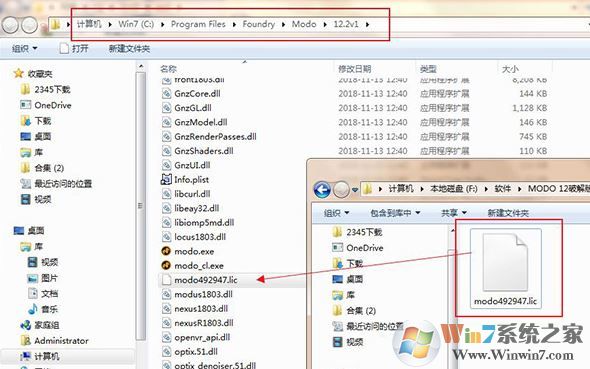This screenshot has width=590, height=369.
Task: Select the large modo492947.lic file thumbnail
Action: [x=505, y=268]
